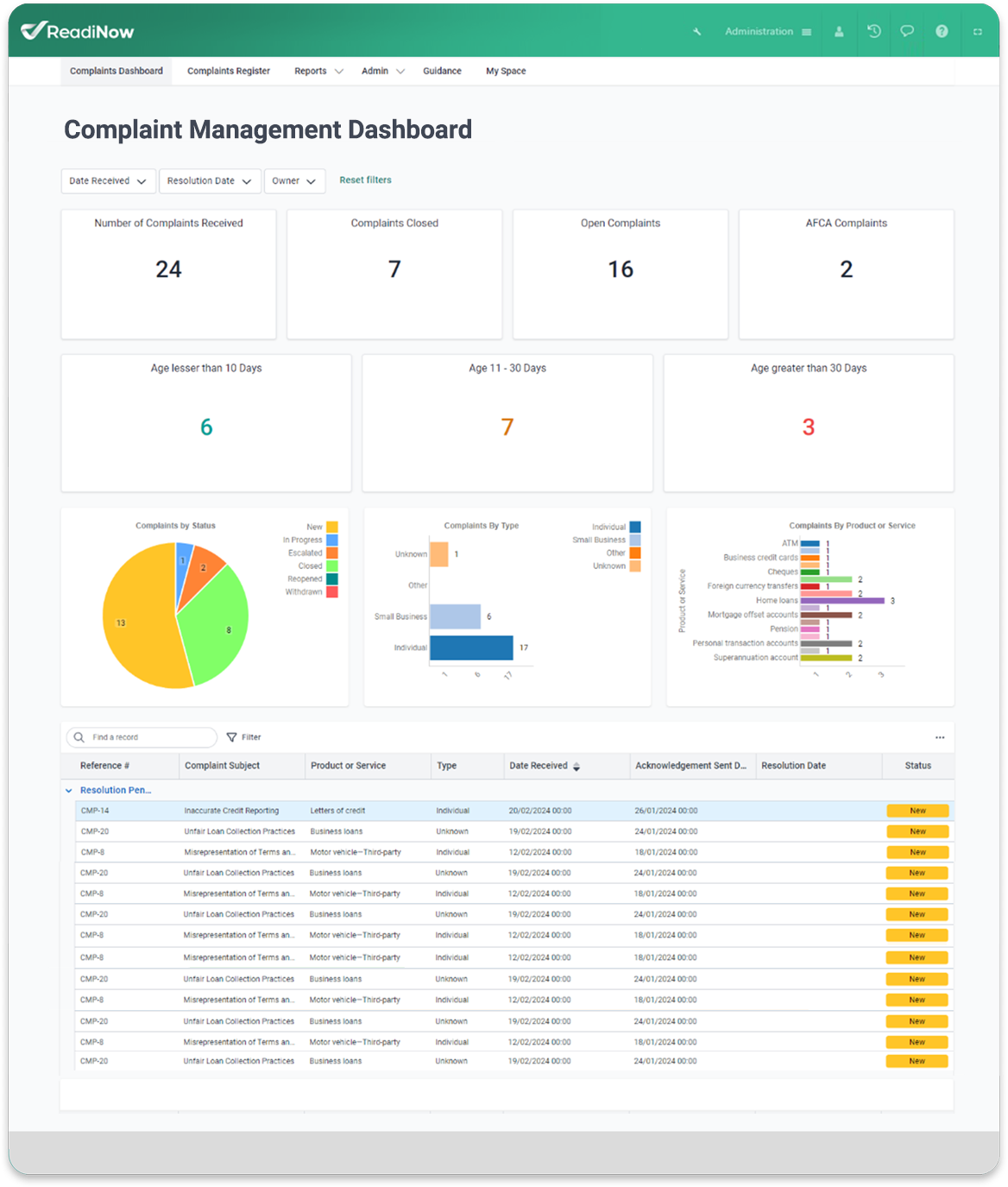Open the user profile icon
Viewport: 1008px width, 1187px height.
(x=838, y=31)
